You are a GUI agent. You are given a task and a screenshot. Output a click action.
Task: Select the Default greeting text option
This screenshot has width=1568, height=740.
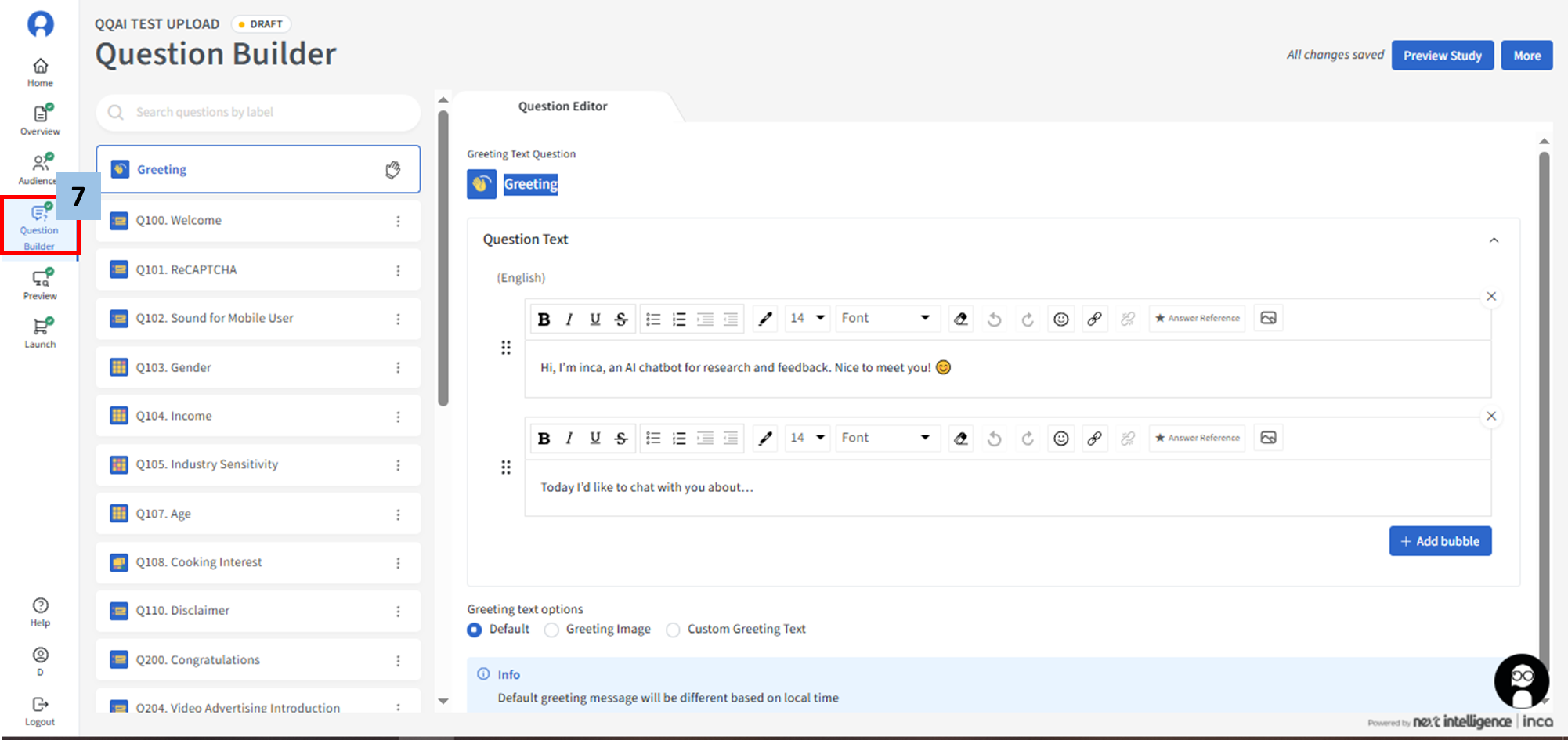(x=475, y=630)
